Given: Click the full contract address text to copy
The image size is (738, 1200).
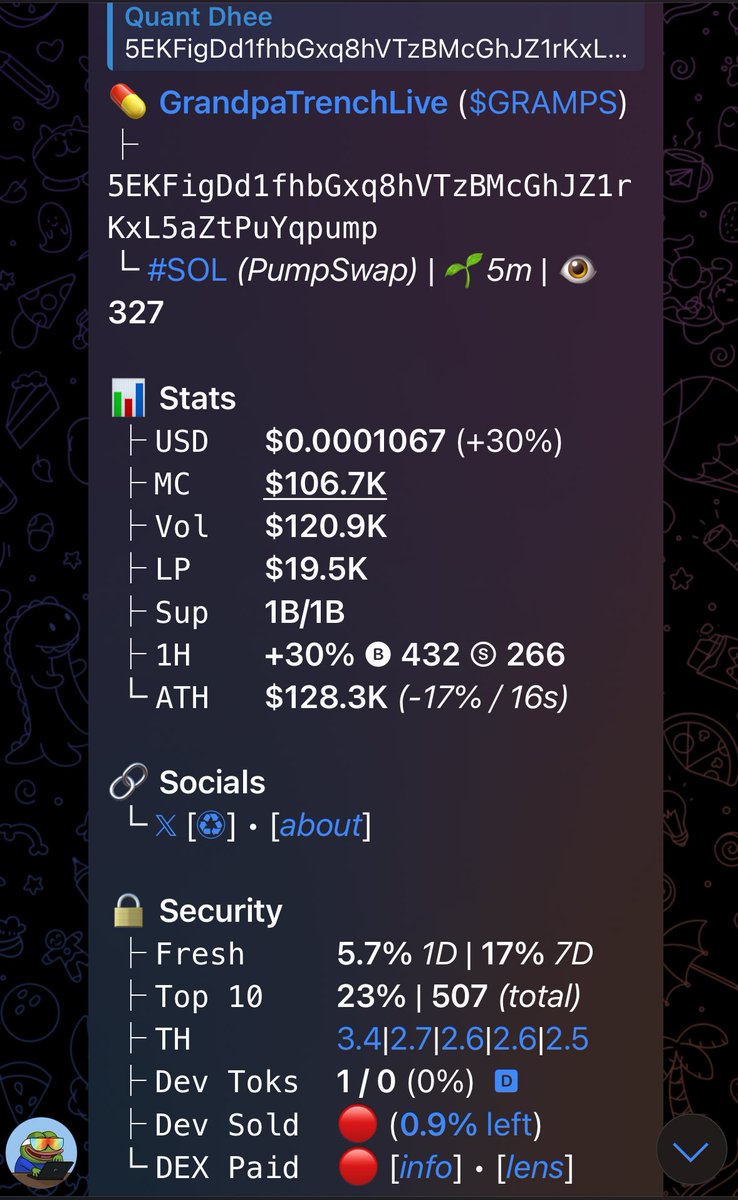Looking at the screenshot, I should tap(370, 207).
